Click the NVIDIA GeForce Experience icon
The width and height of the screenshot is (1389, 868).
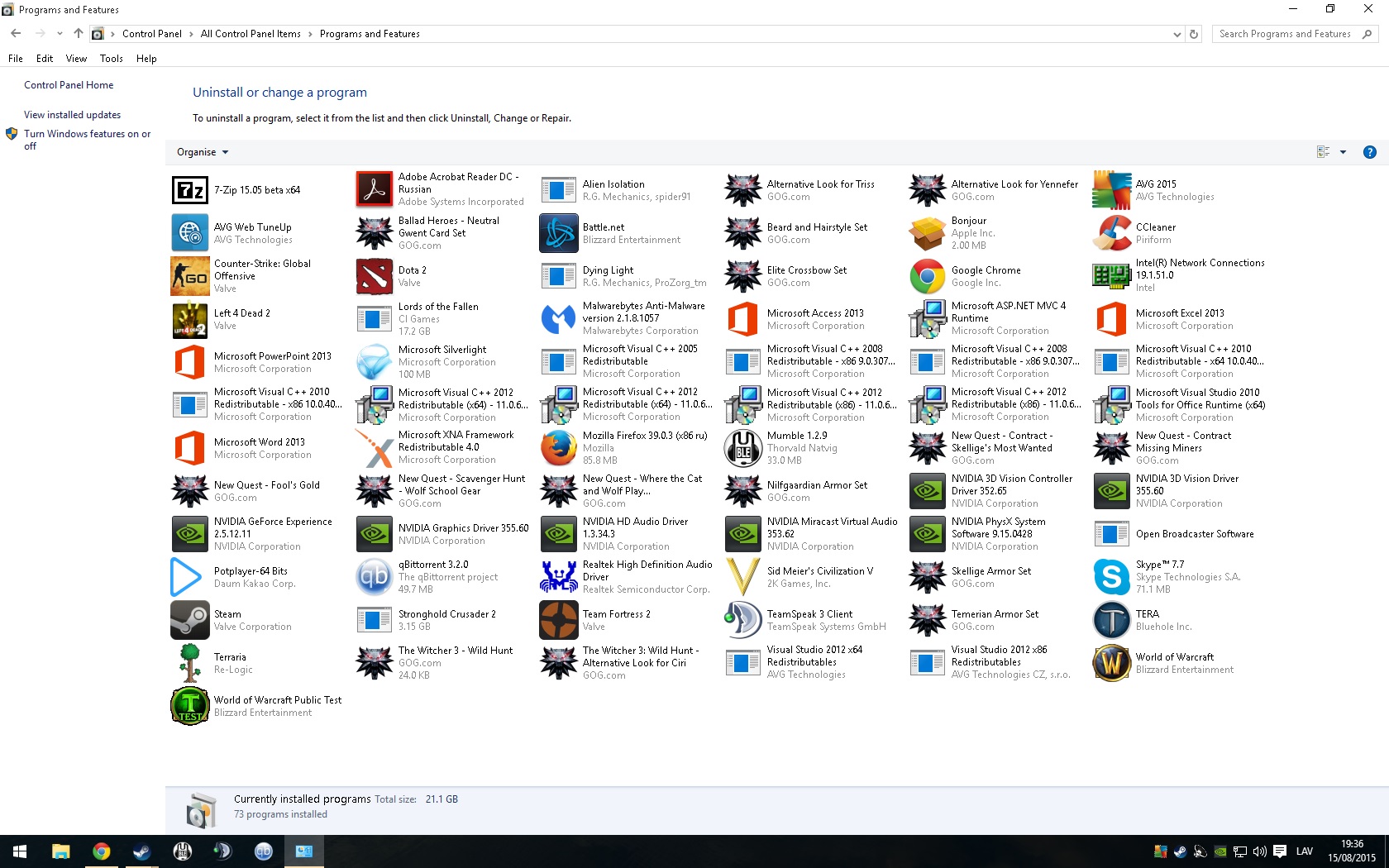point(189,534)
